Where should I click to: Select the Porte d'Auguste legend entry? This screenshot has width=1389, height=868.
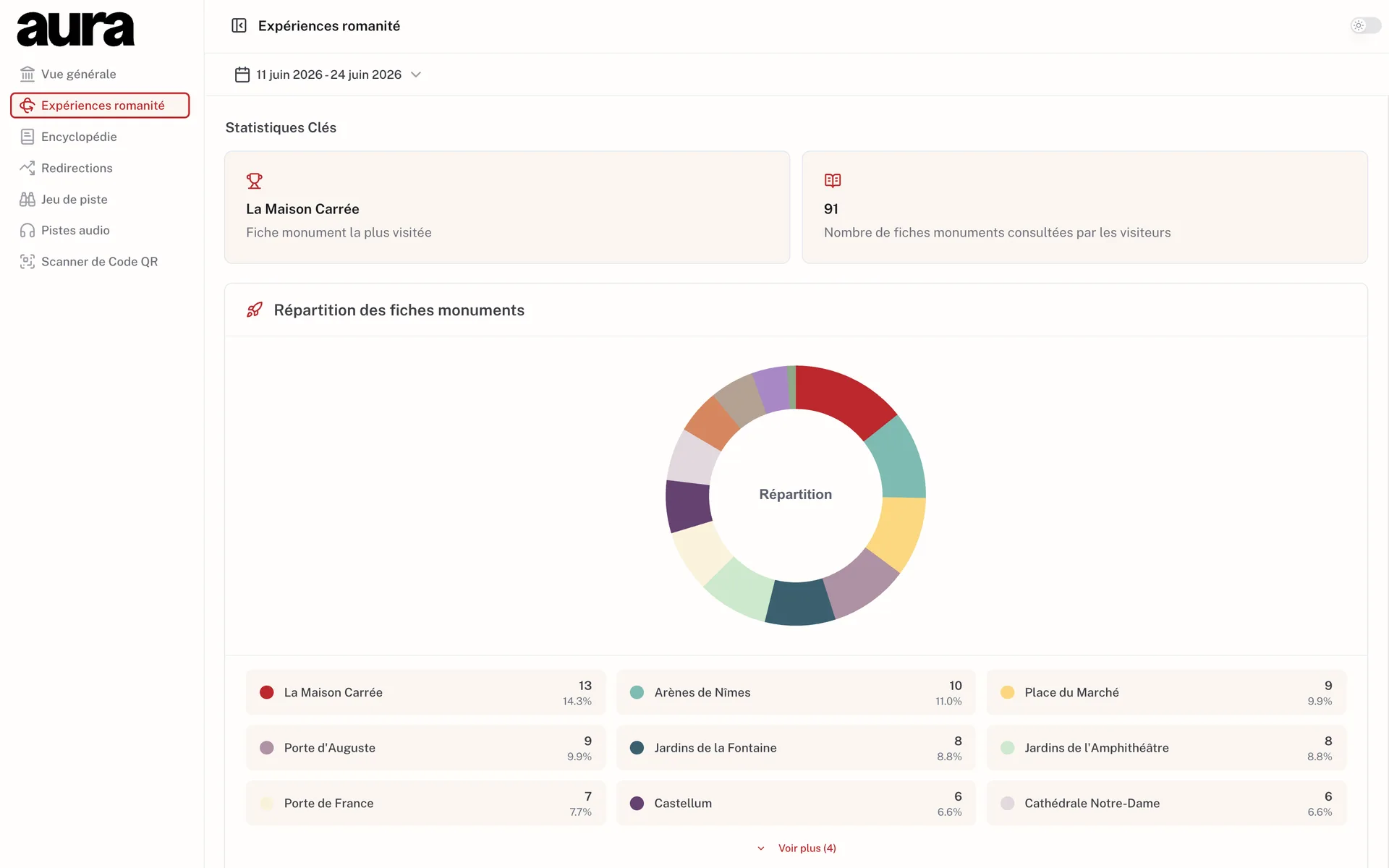pos(425,748)
